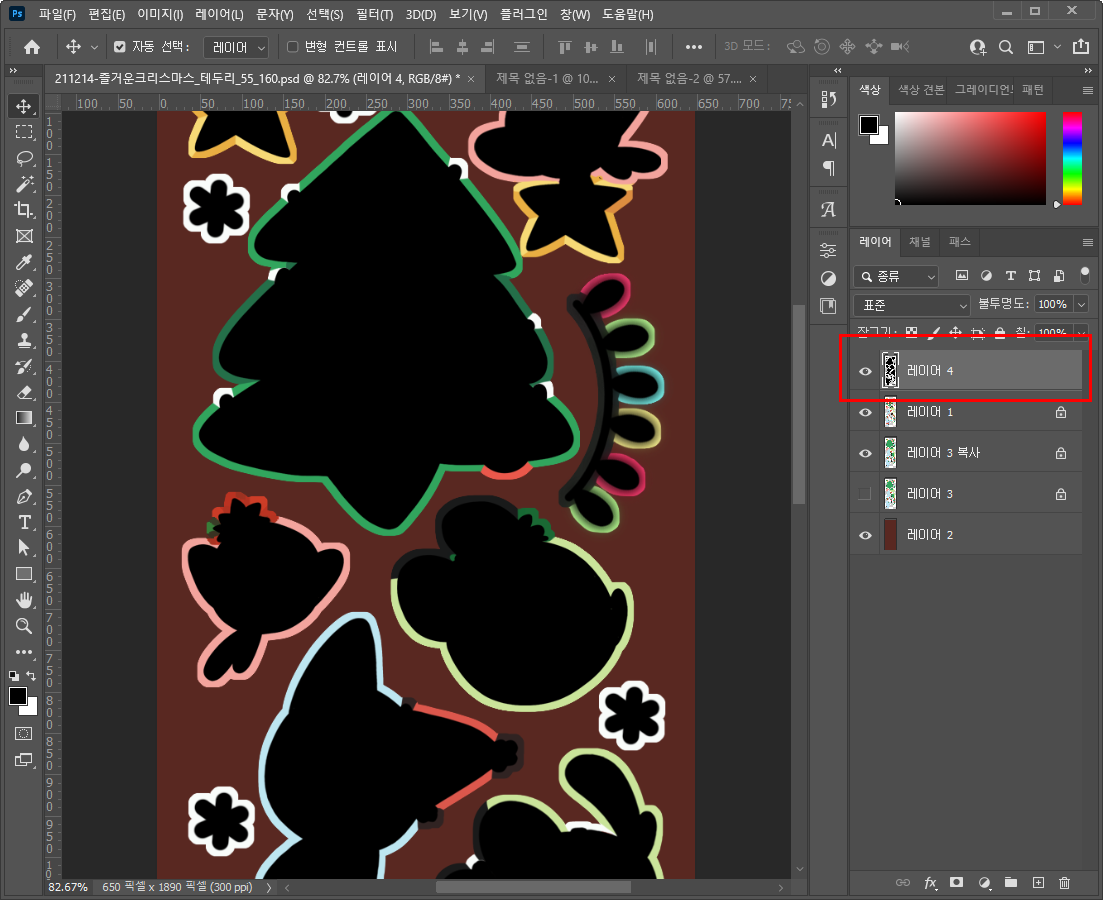Image resolution: width=1103 pixels, height=900 pixels.
Task: Select the Clone Stamp tool
Action: click(x=24, y=341)
